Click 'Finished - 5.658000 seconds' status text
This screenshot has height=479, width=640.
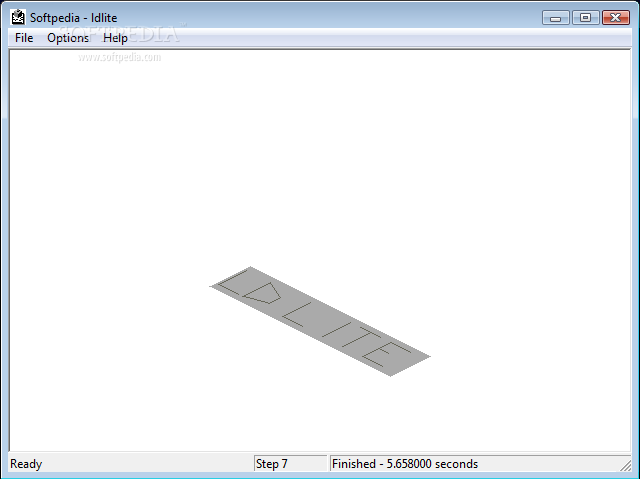(405, 464)
